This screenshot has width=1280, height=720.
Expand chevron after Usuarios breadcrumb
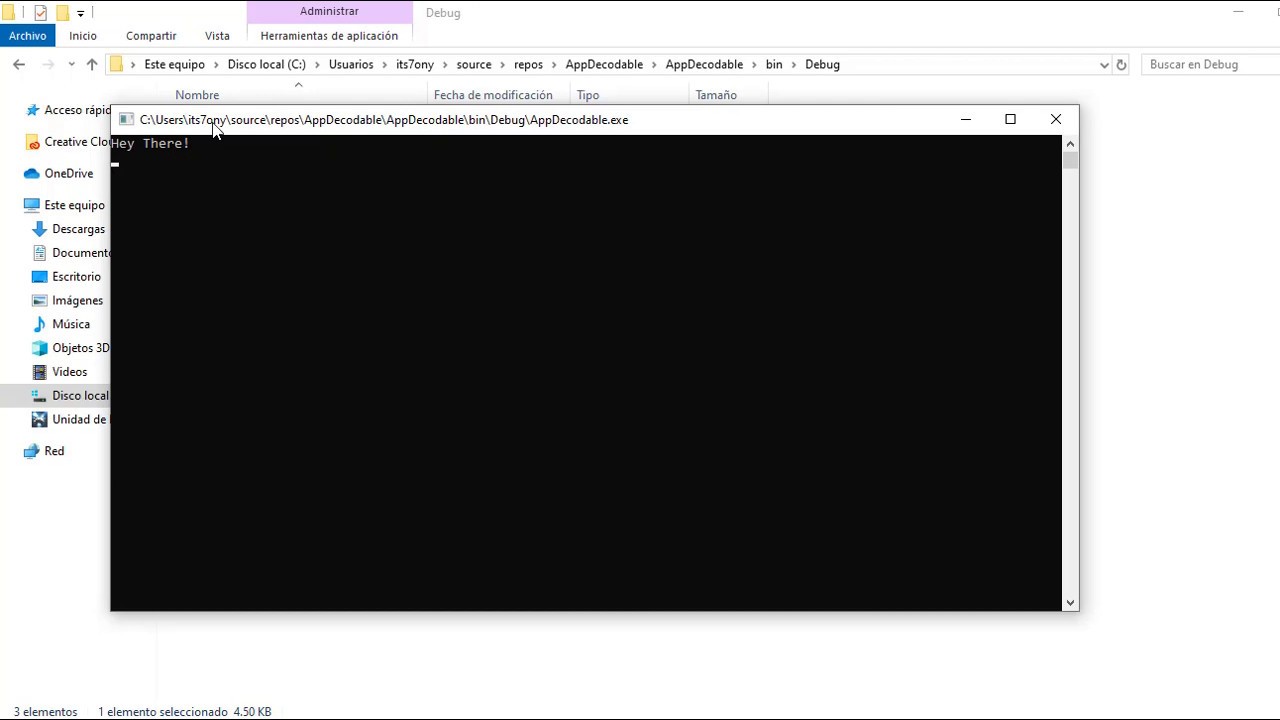pos(385,64)
